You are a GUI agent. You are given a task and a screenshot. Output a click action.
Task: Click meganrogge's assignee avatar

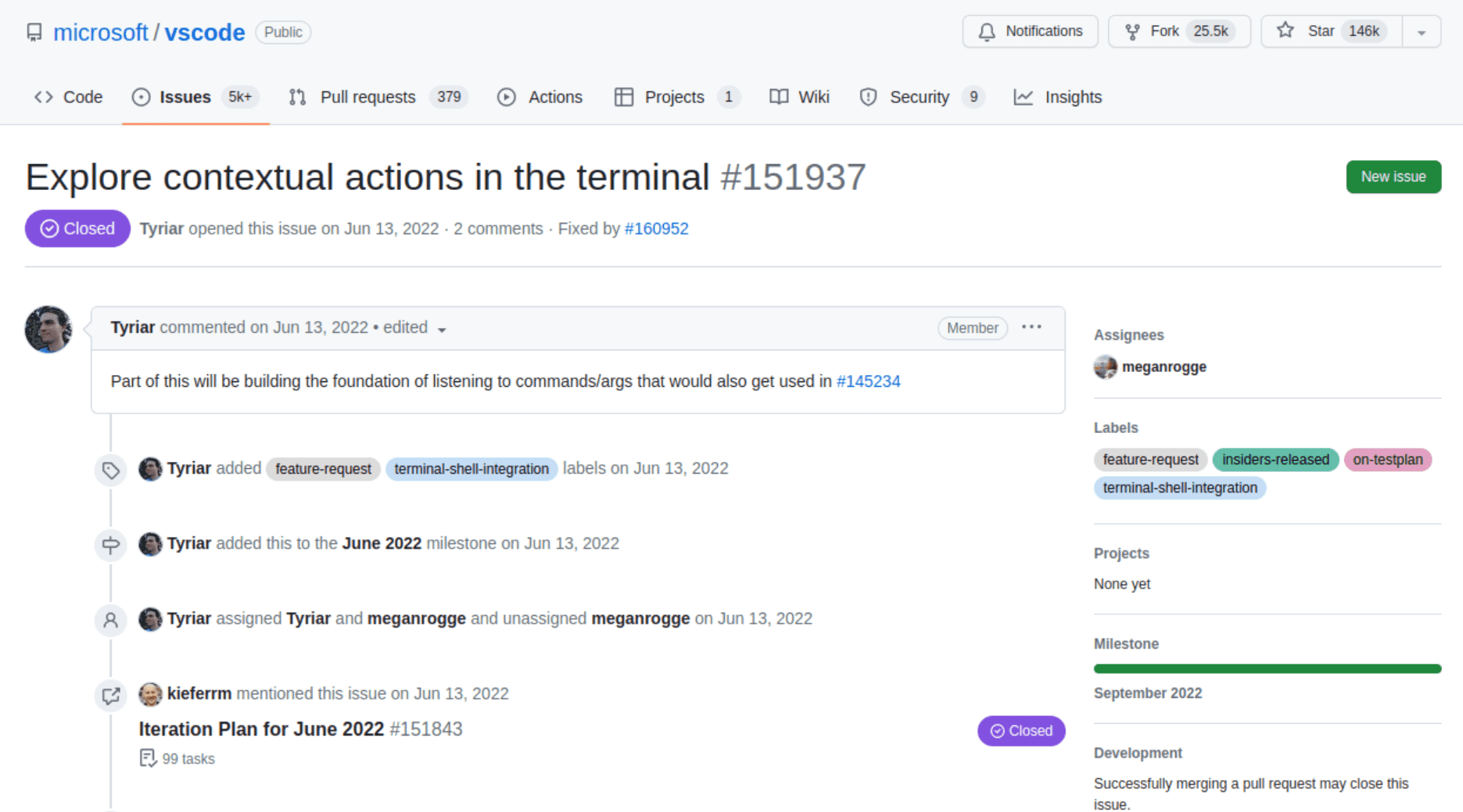tap(1105, 367)
